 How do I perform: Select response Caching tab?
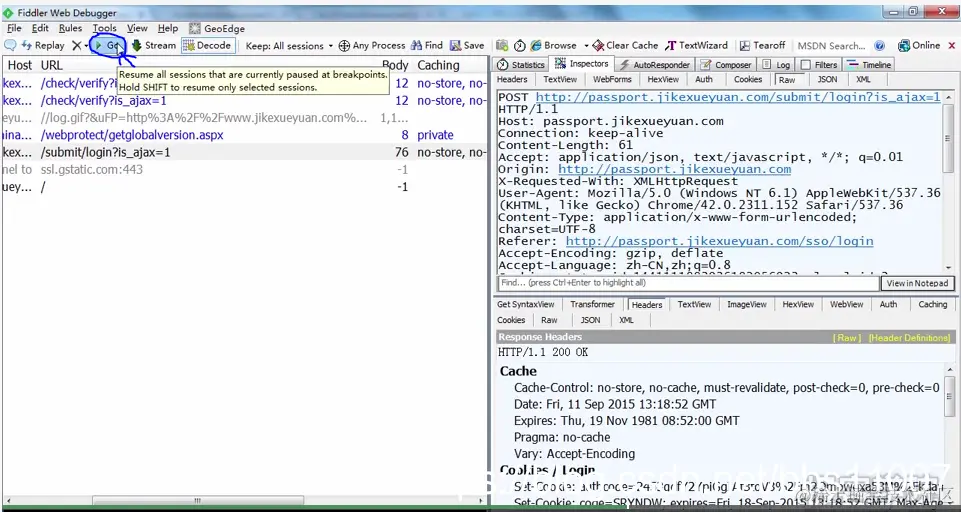[932, 304]
